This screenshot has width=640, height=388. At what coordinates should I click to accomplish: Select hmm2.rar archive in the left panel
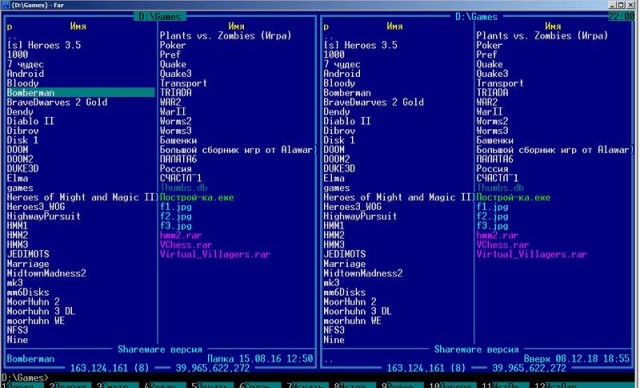[181, 235]
